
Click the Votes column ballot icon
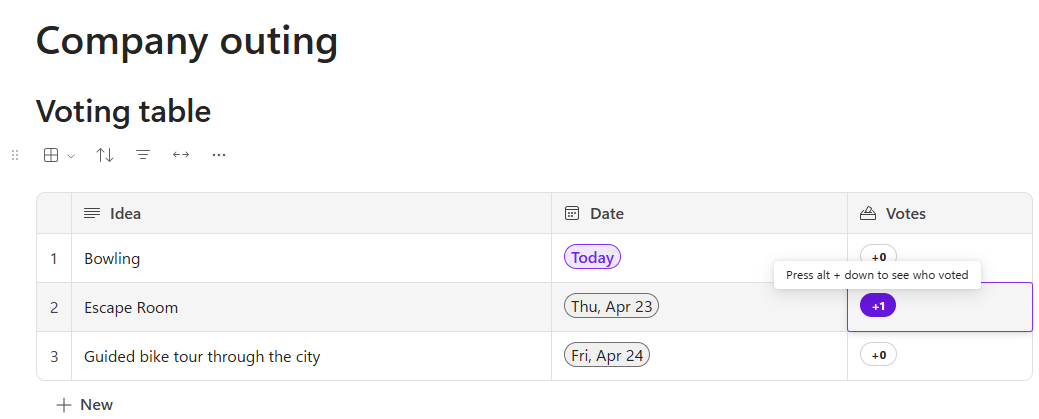tap(868, 213)
